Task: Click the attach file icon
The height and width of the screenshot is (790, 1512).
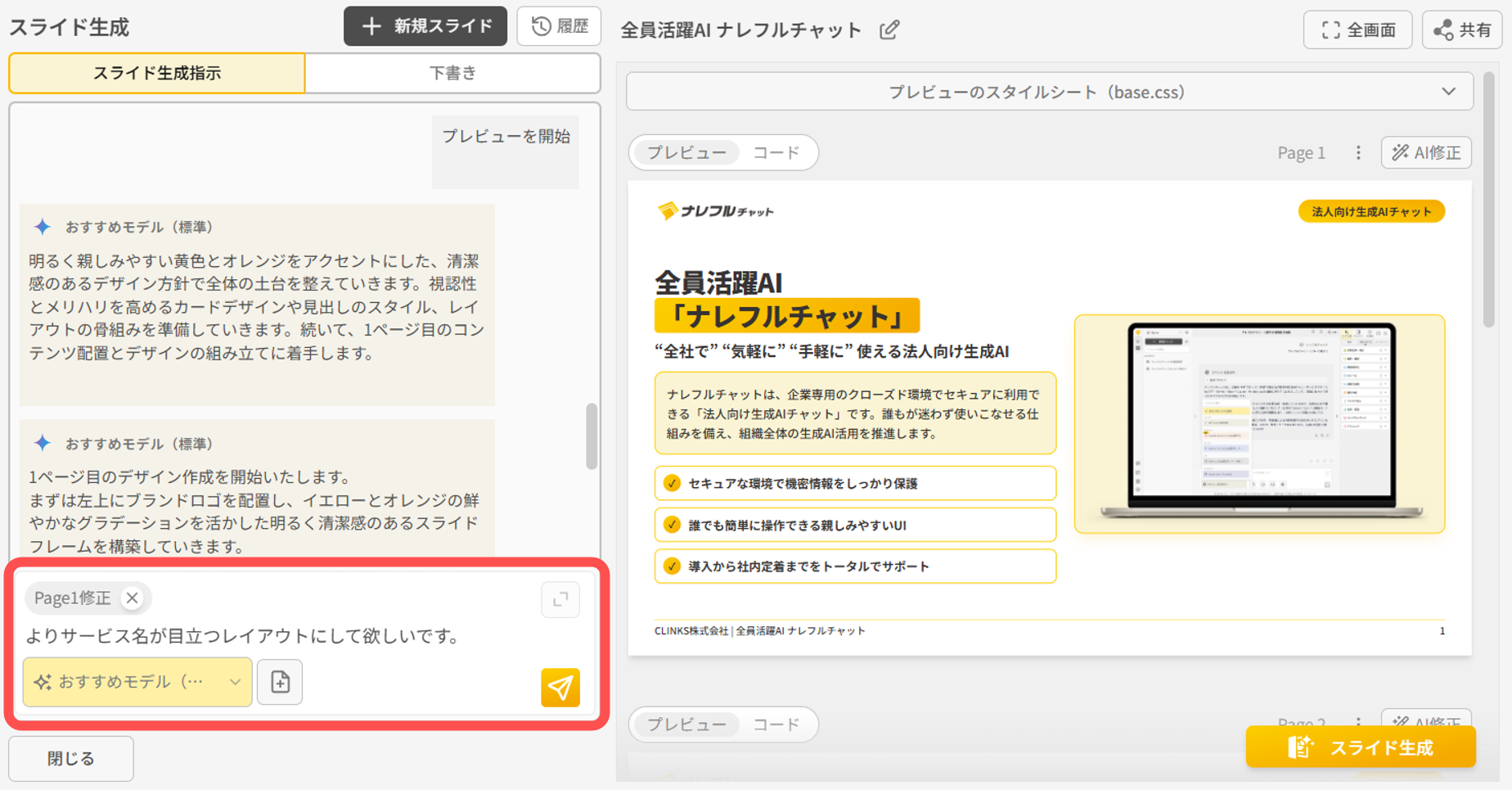Action: coord(280,682)
